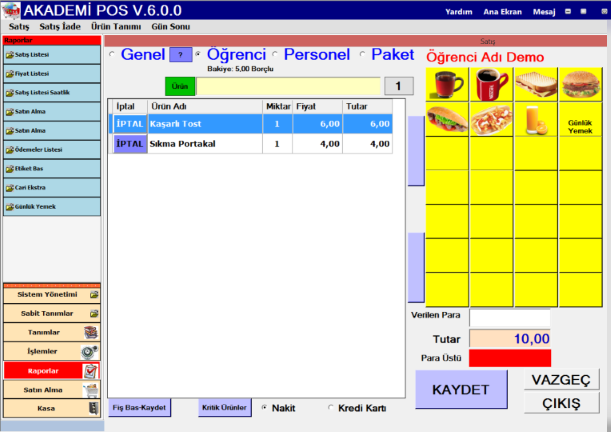Add the tea glass product
Image resolution: width=611 pixels, height=432 pixels.
click(x=448, y=85)
